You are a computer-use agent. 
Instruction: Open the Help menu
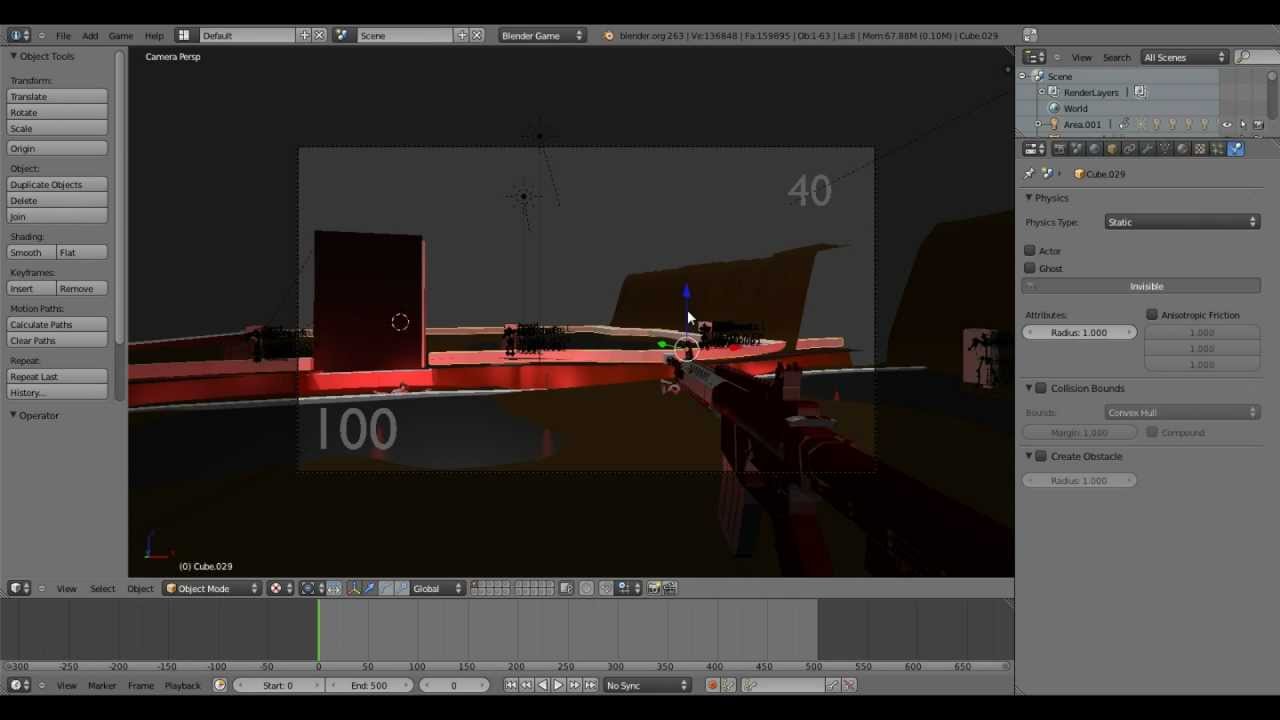pos(154,35)
